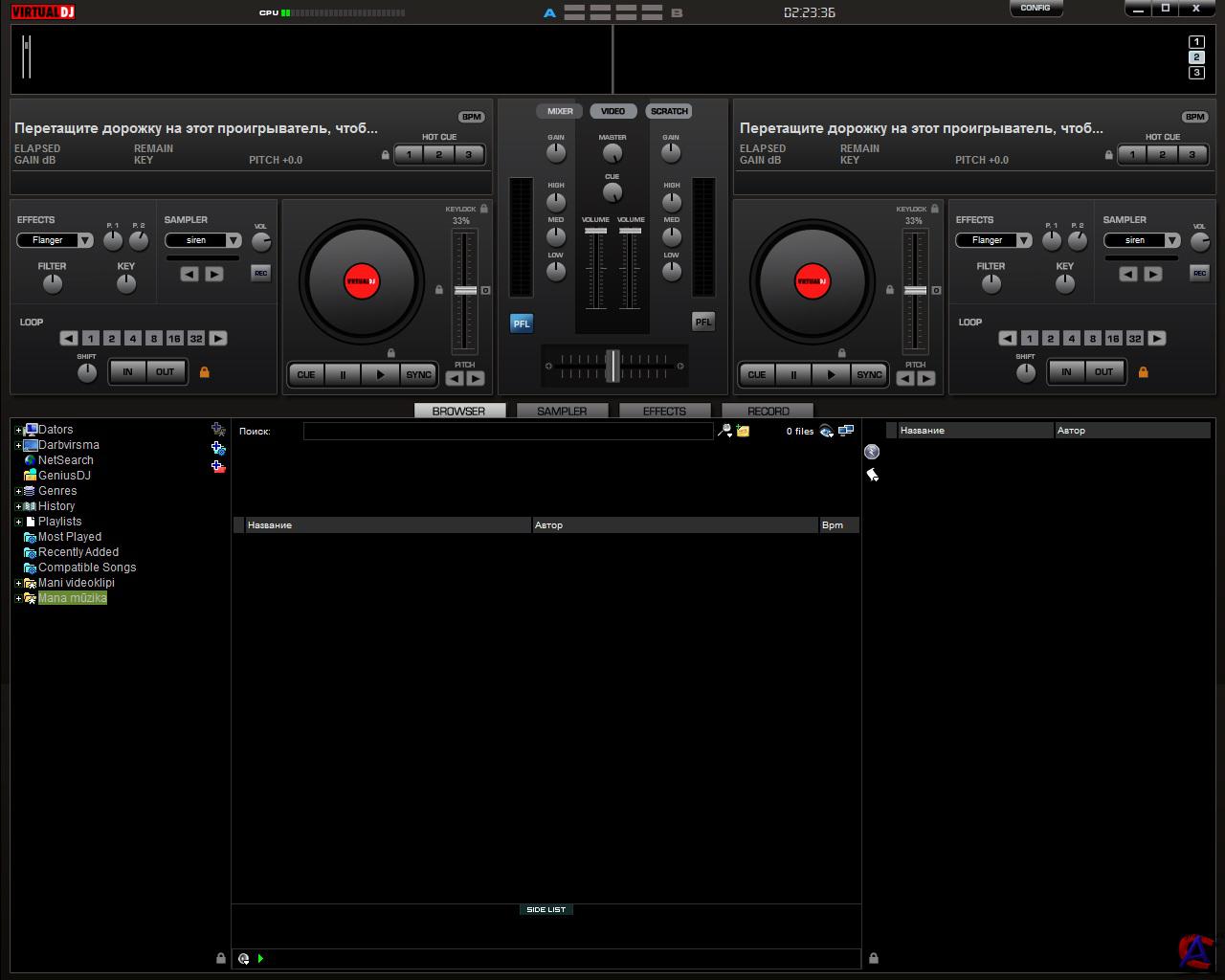This screenshot has height=980, width=1225.
Task: Open the VIDEO mixer panel tab
Action: (612, 111)
